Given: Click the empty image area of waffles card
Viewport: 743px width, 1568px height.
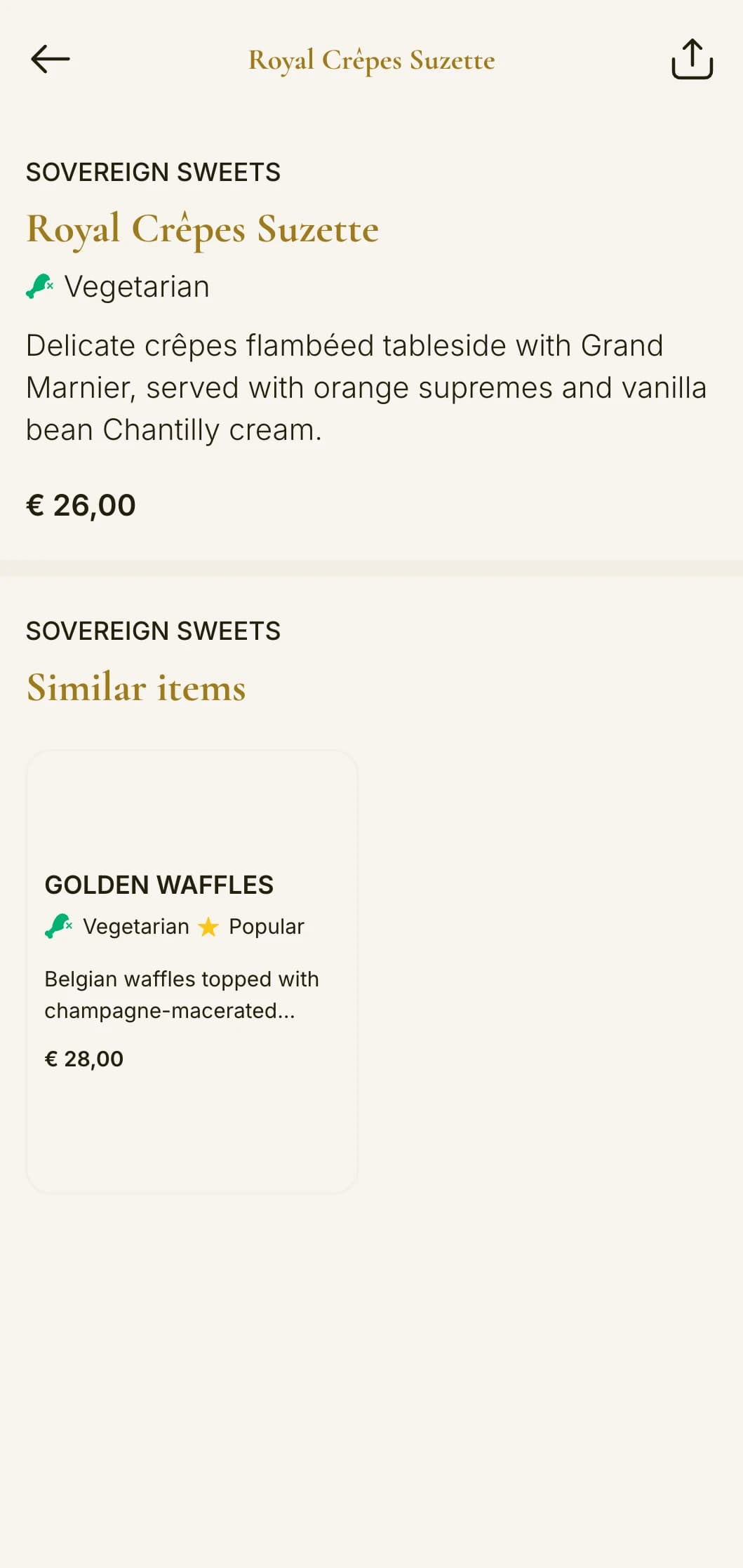Looking at the screenshot, I should pyautogui.click(x=192, y=807).
